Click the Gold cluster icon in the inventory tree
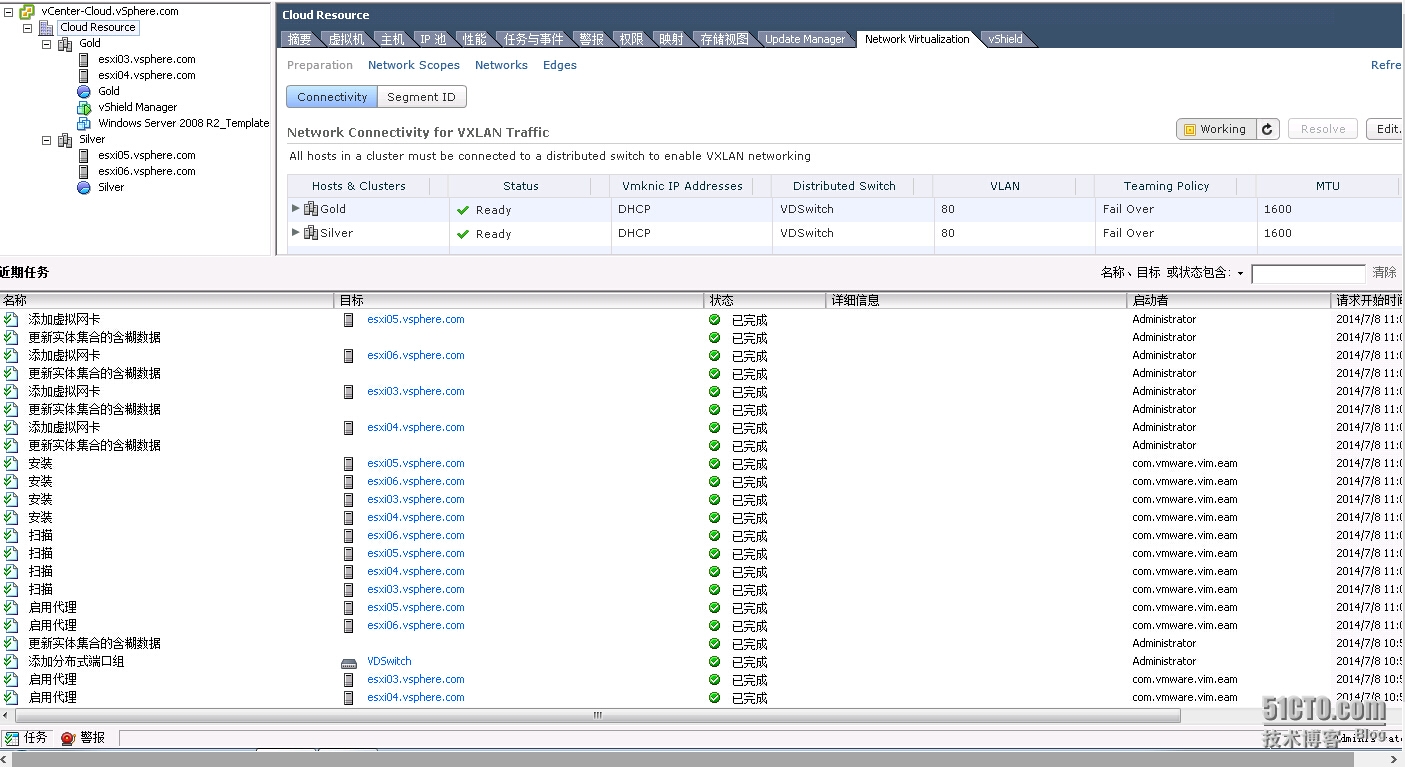Screen dimensions: 1405x767 (65, 43)
